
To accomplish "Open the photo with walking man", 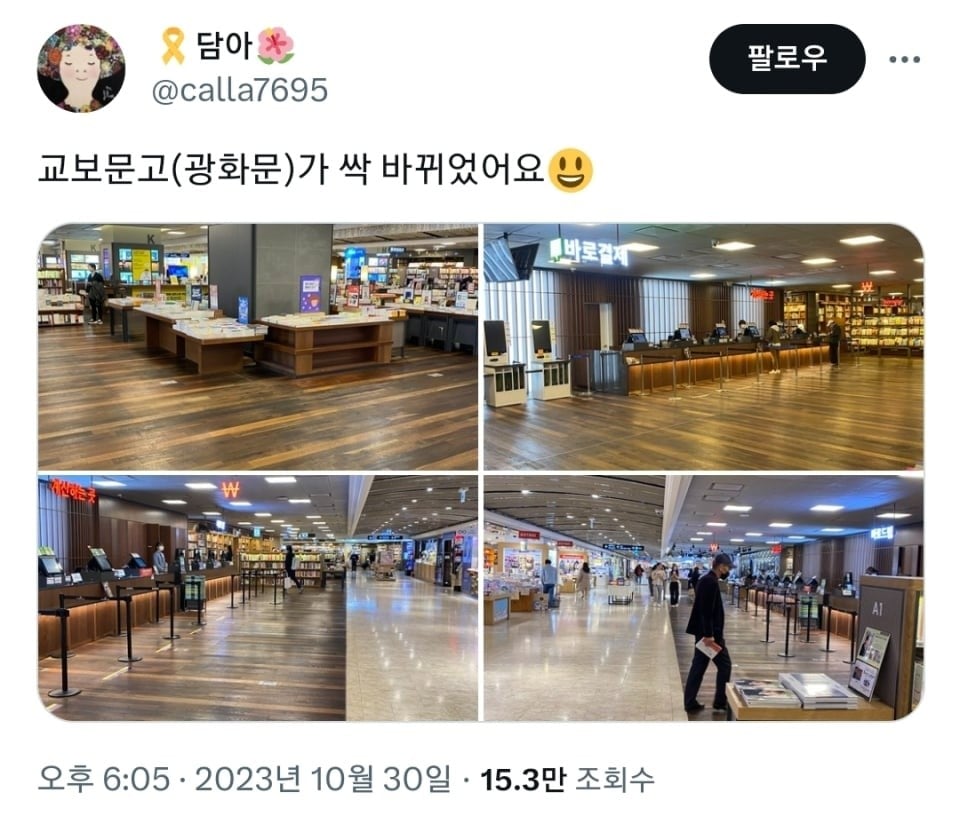I will [x=703, y=598].
